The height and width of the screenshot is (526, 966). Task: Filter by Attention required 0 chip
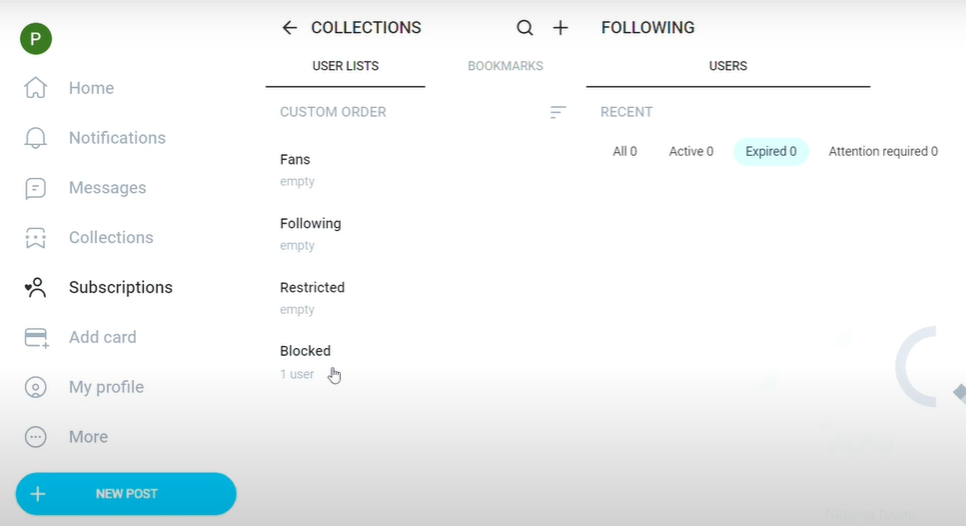pyautogui.click(x=883, y=152)
